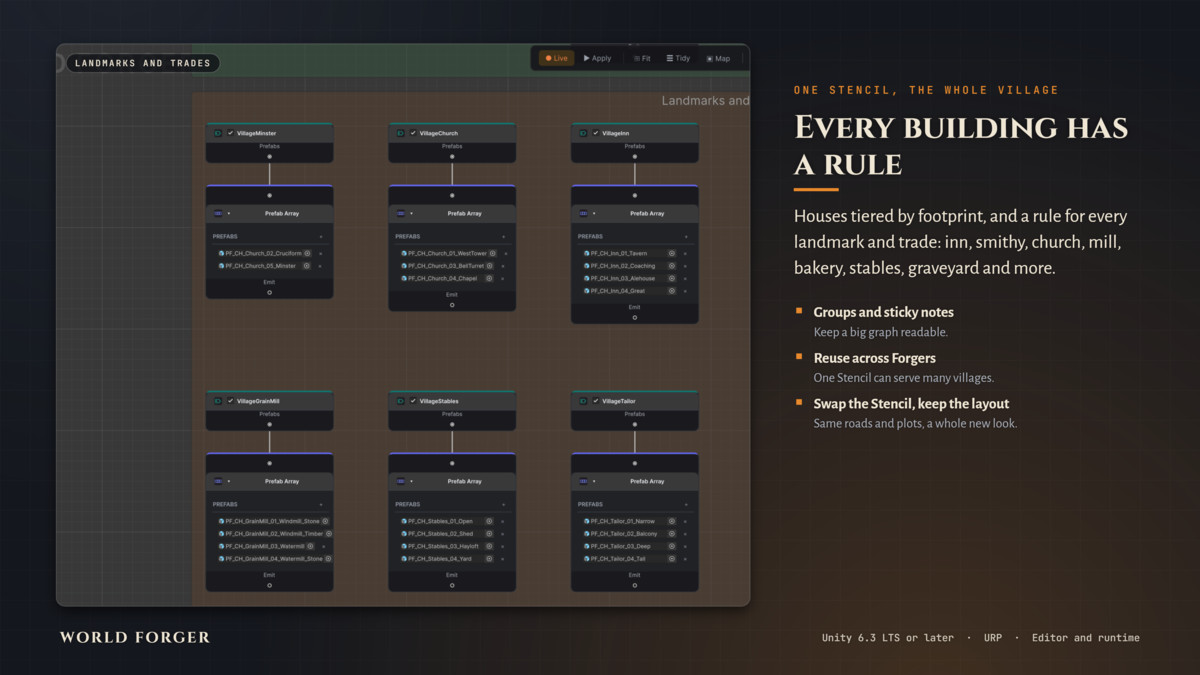Tidy the graph layout

pyautogui.click(x=679, y=58)
